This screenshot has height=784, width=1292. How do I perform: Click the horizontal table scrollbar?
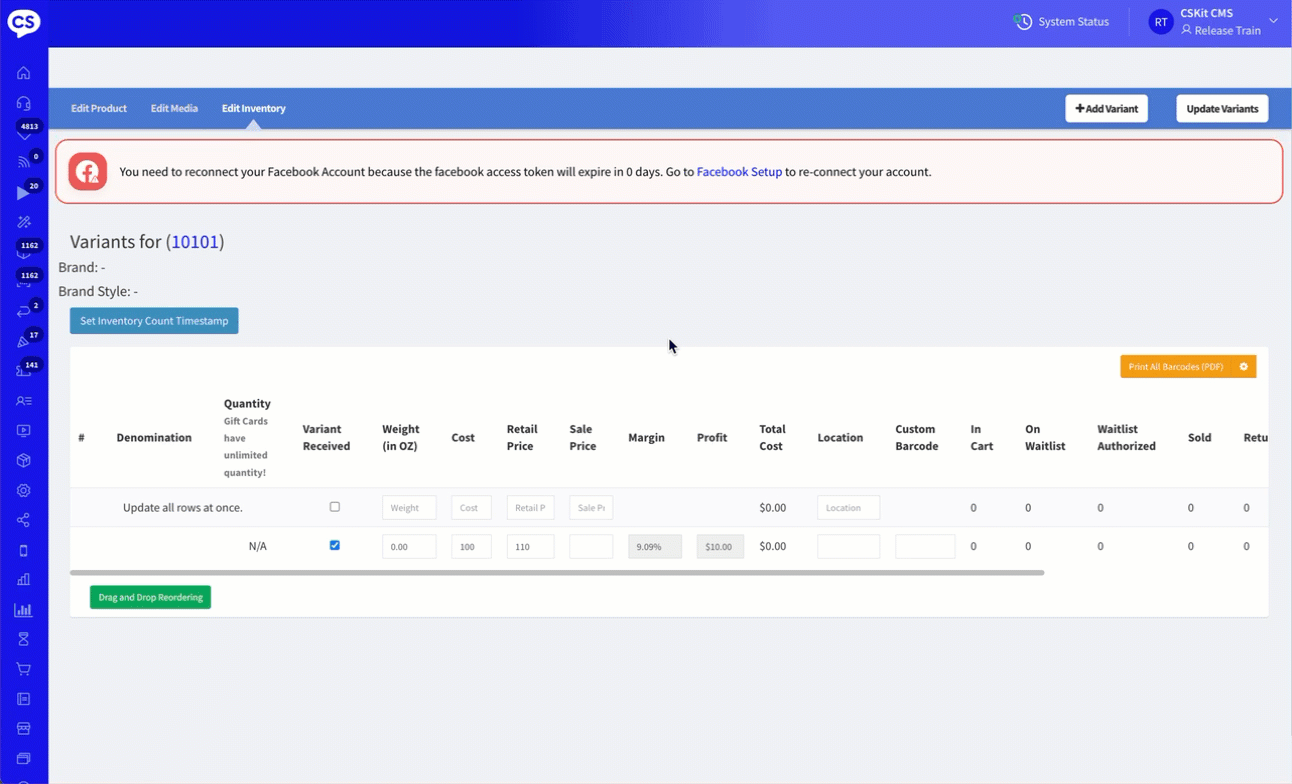pos(557,573)
